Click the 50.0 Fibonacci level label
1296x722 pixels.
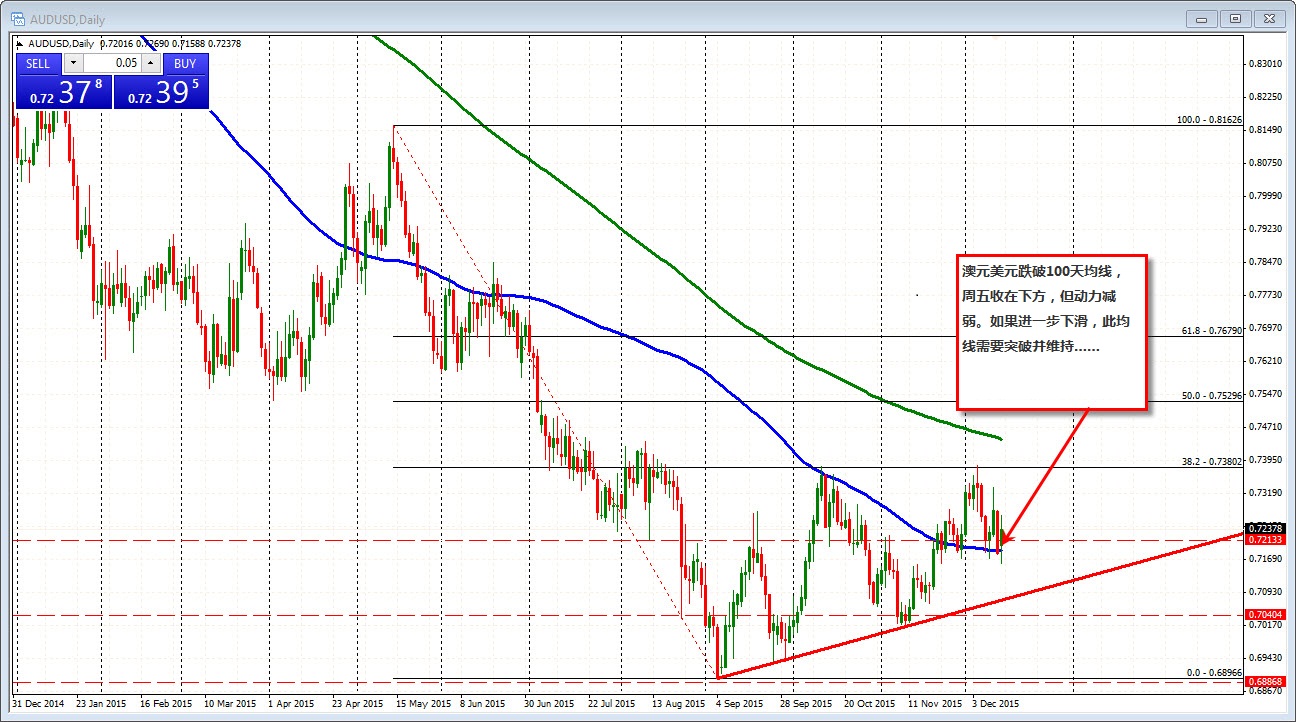point(1212,395)
